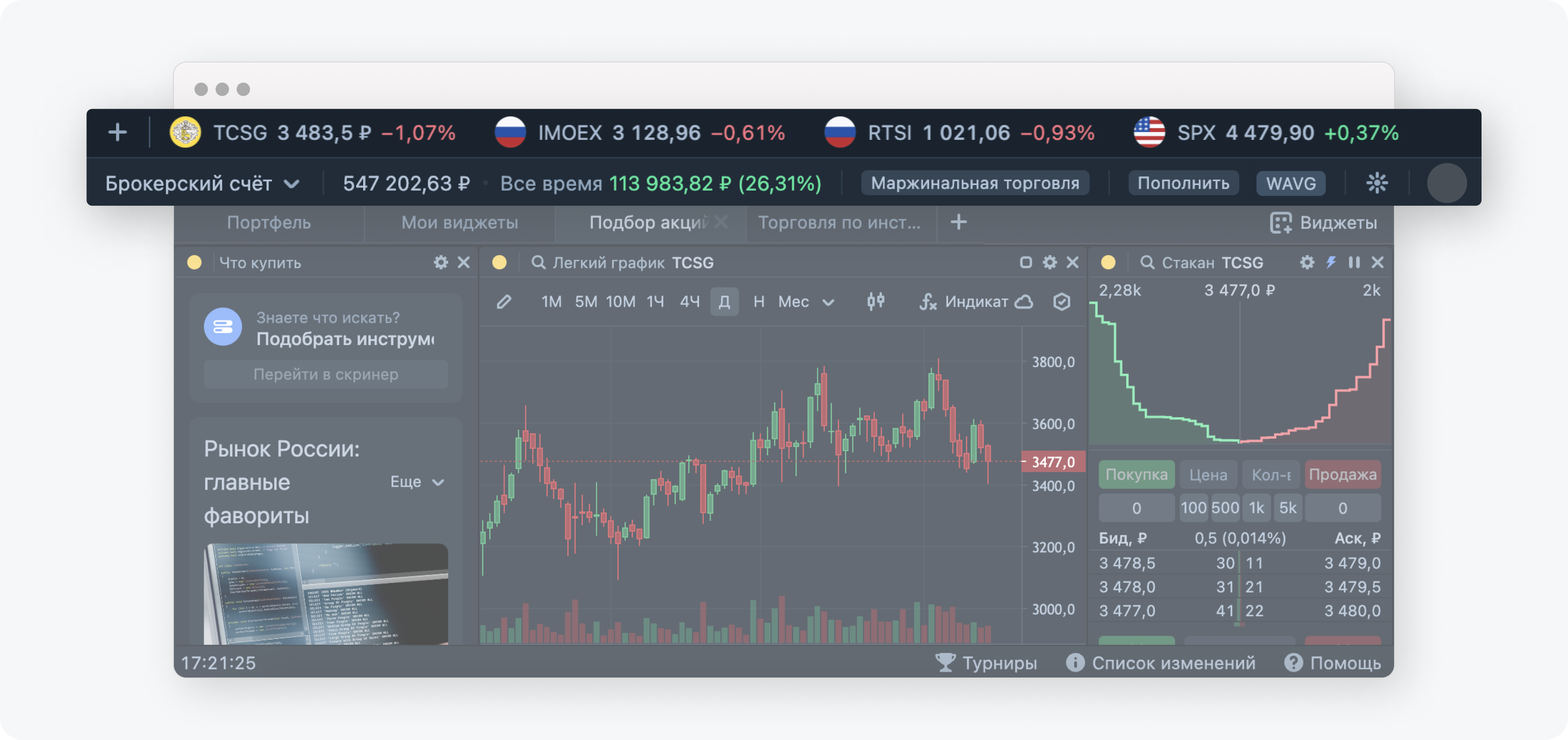1568x740 pixels.
Task: Open the Мои виджеты tab
Action: (x=460, y=222)
